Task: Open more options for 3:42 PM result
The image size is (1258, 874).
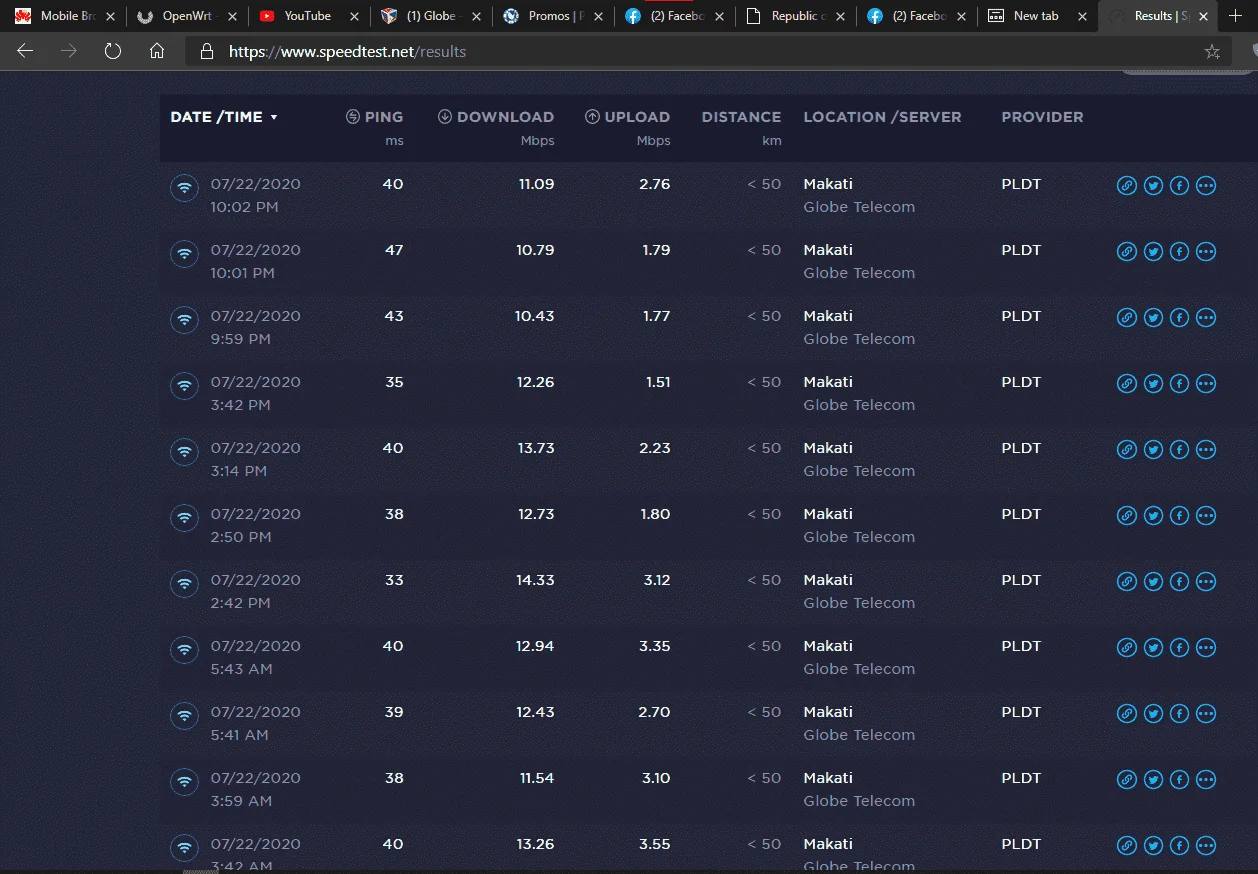Action: [1206, 384]
